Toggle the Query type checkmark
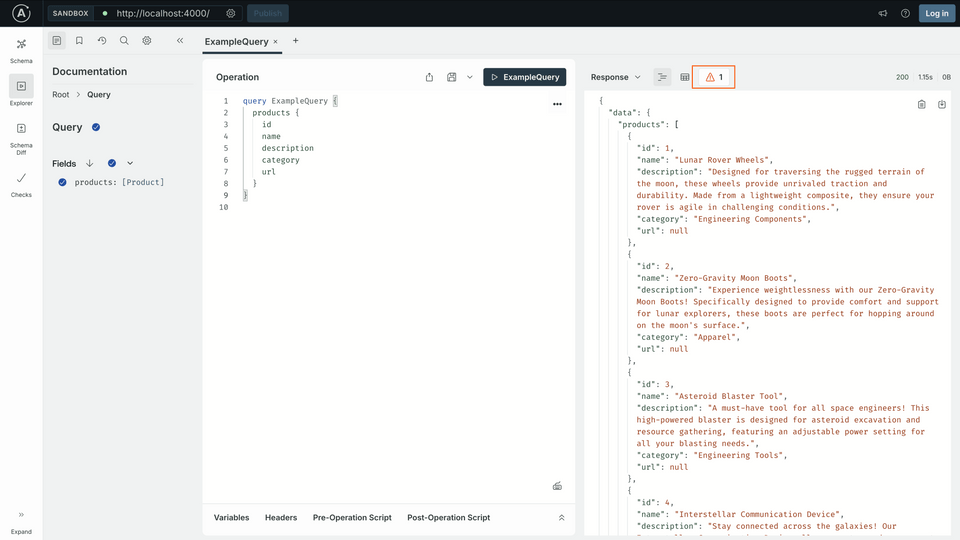Image resolution: width=960 pixels, height=540 pixels. [96, 127]
